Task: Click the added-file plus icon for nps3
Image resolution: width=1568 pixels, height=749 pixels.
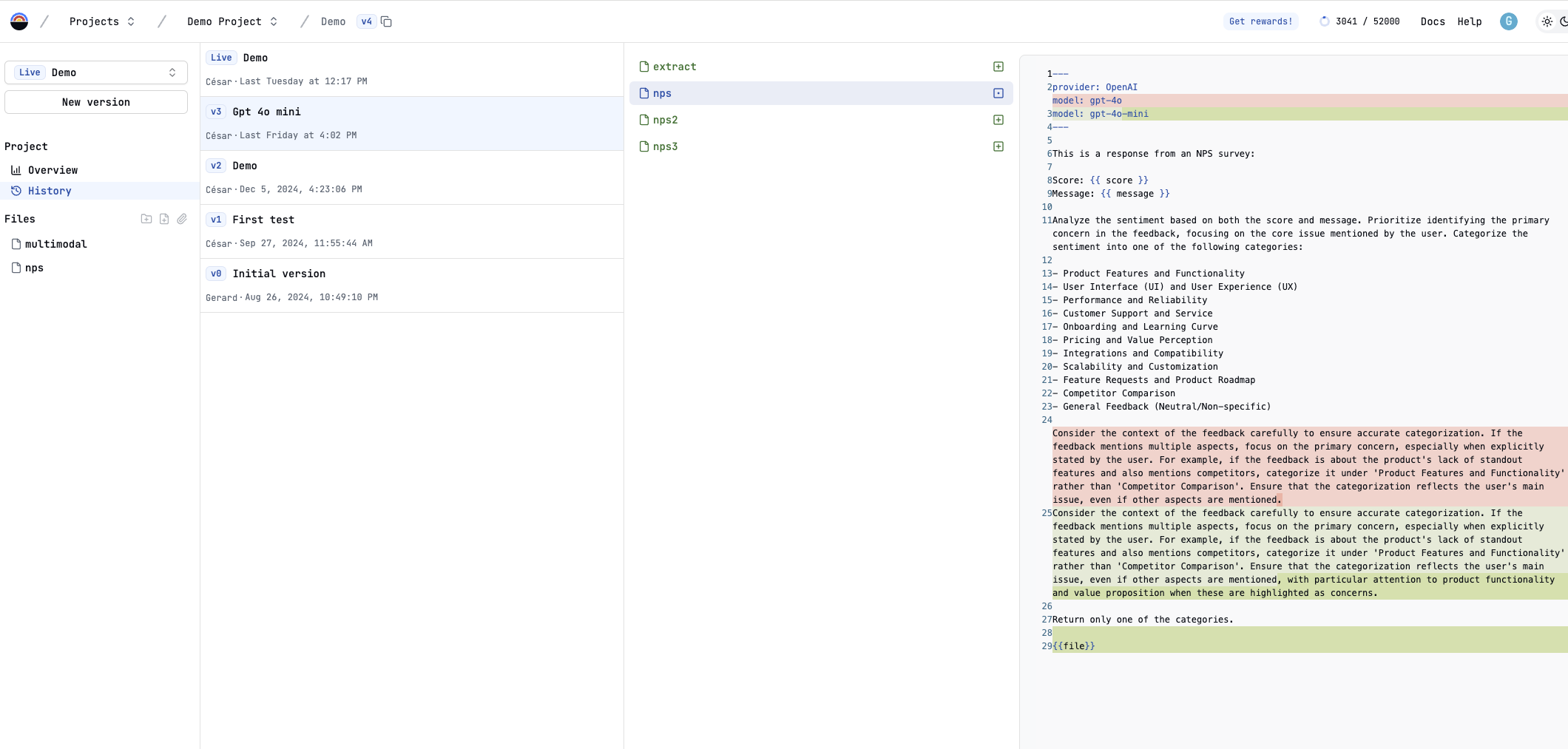Action: point(998,146)
